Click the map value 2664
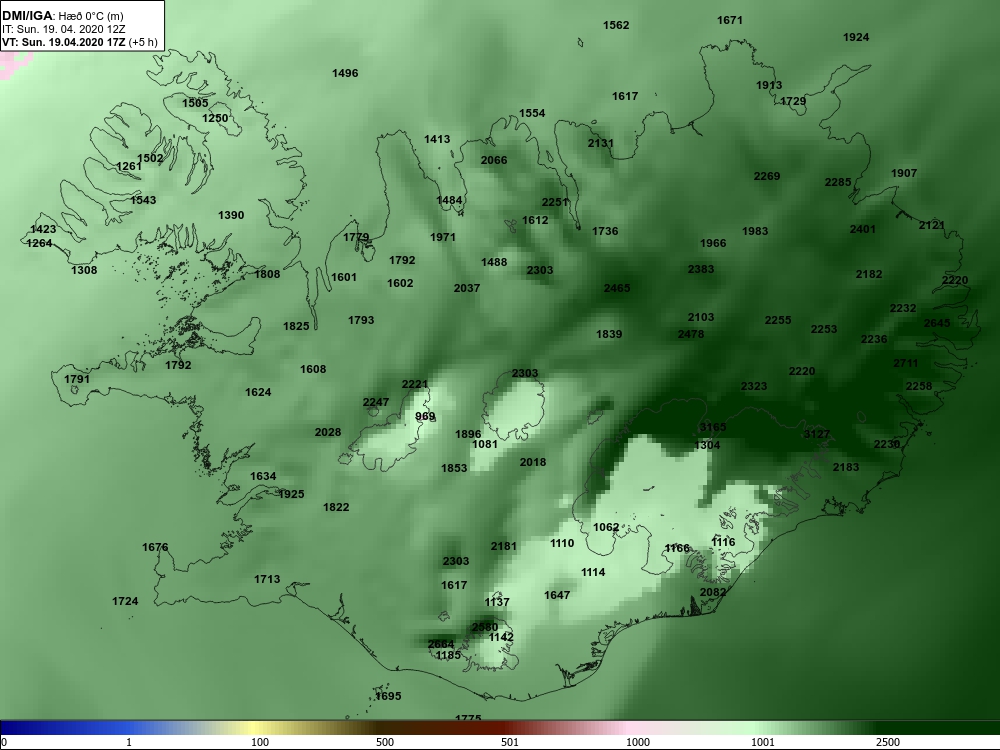The height and width of the screenshot is (750, 1000). 441,644
